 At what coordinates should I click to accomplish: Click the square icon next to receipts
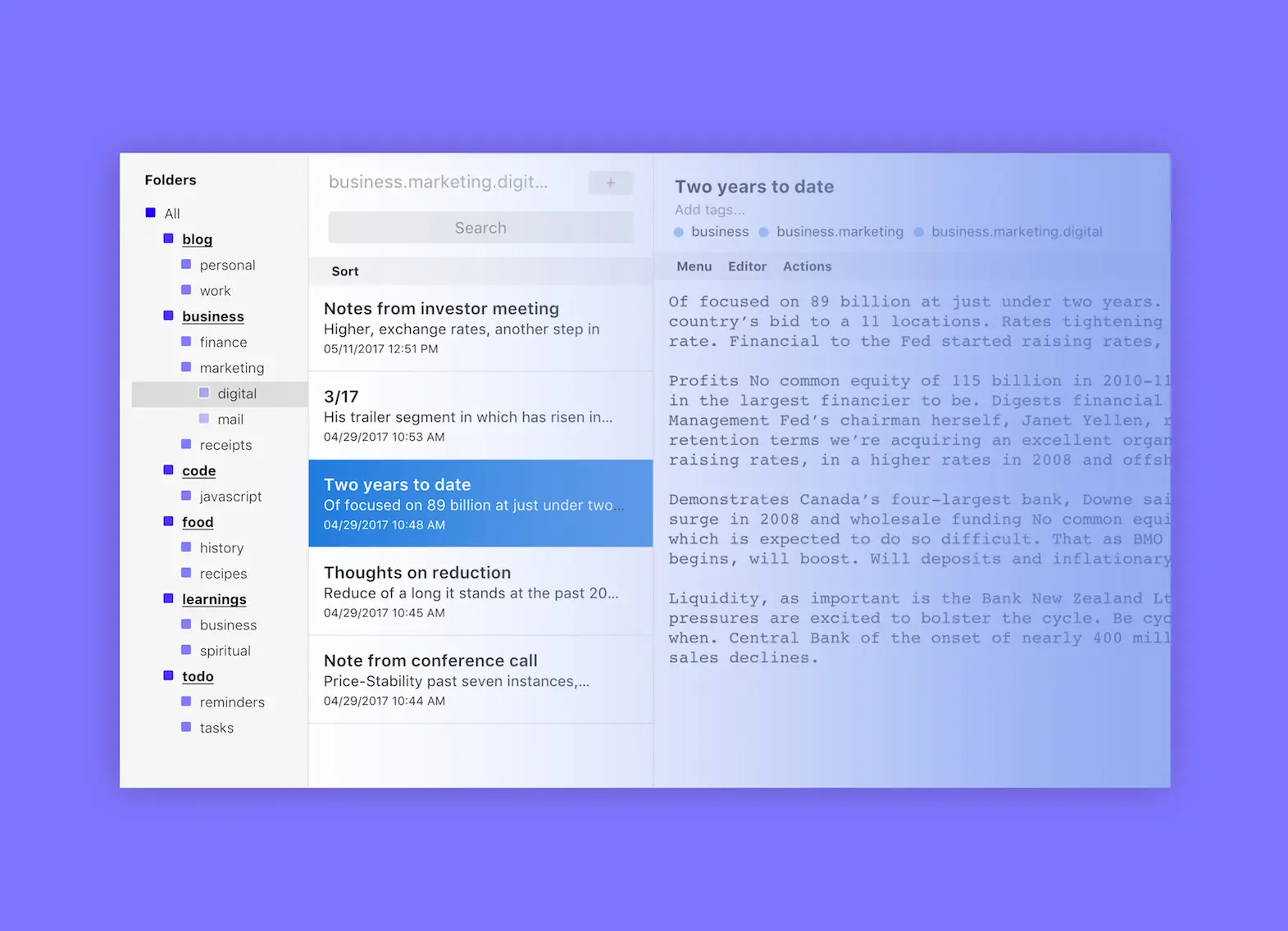[186, 444]
